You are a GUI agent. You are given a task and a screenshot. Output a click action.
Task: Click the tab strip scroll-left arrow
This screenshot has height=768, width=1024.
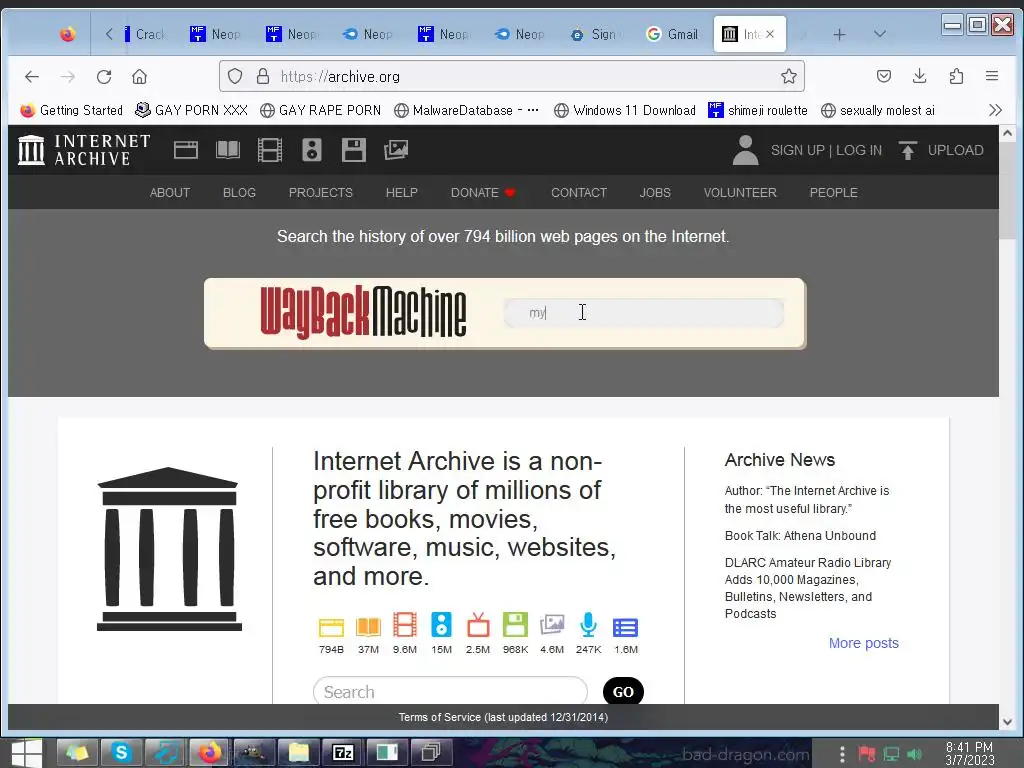pos(109,34)
